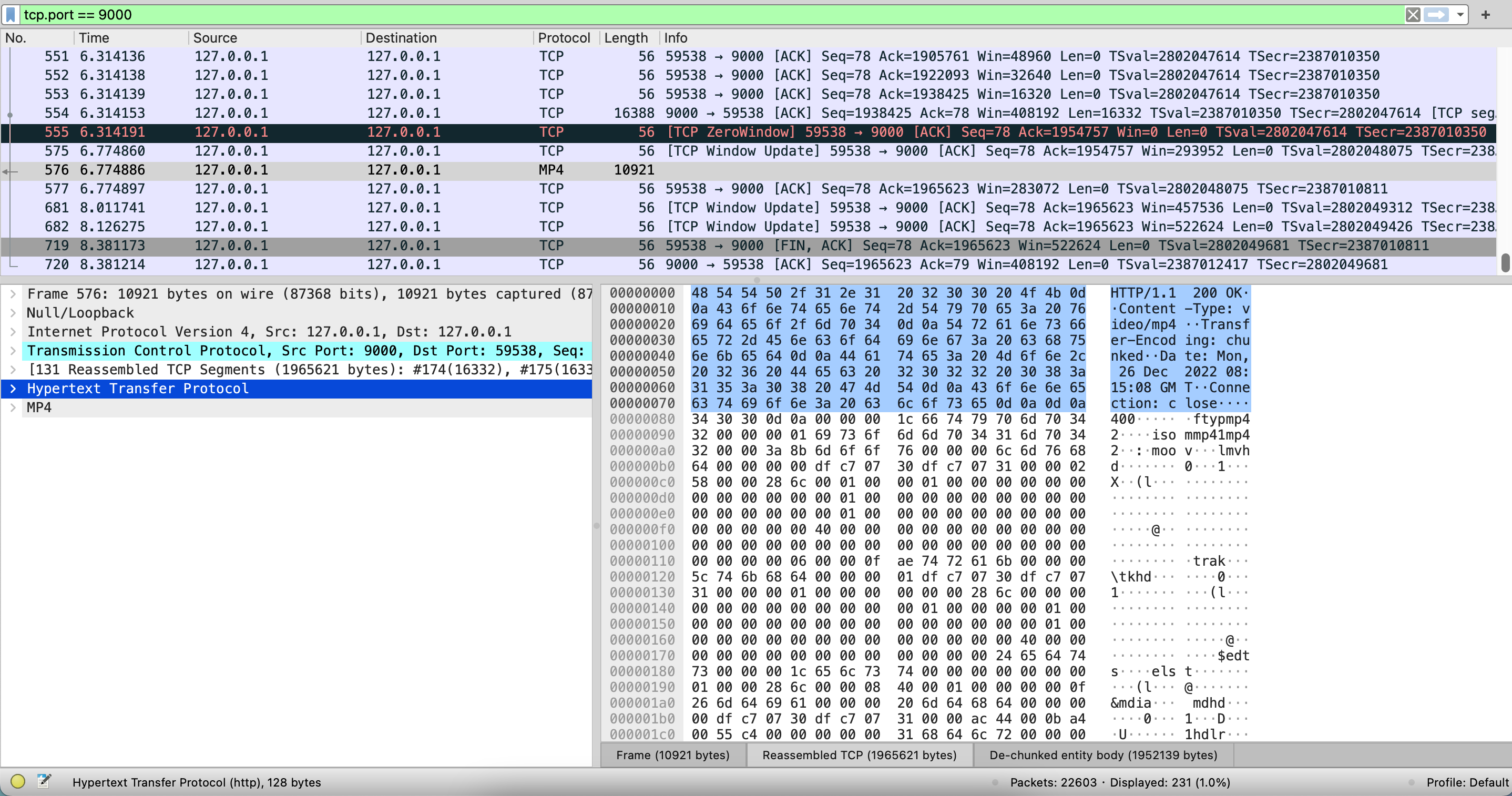Sort by the Info column header
The height and width of the screenshot is (796, 1512).
click(1079, 37)
